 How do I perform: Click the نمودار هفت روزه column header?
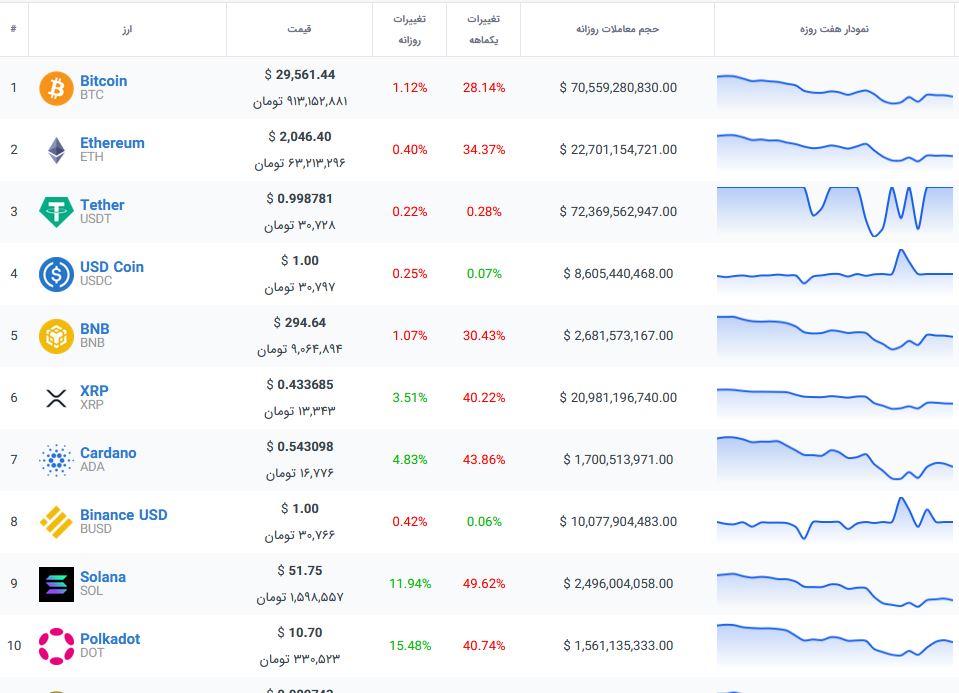coord(834,29)
